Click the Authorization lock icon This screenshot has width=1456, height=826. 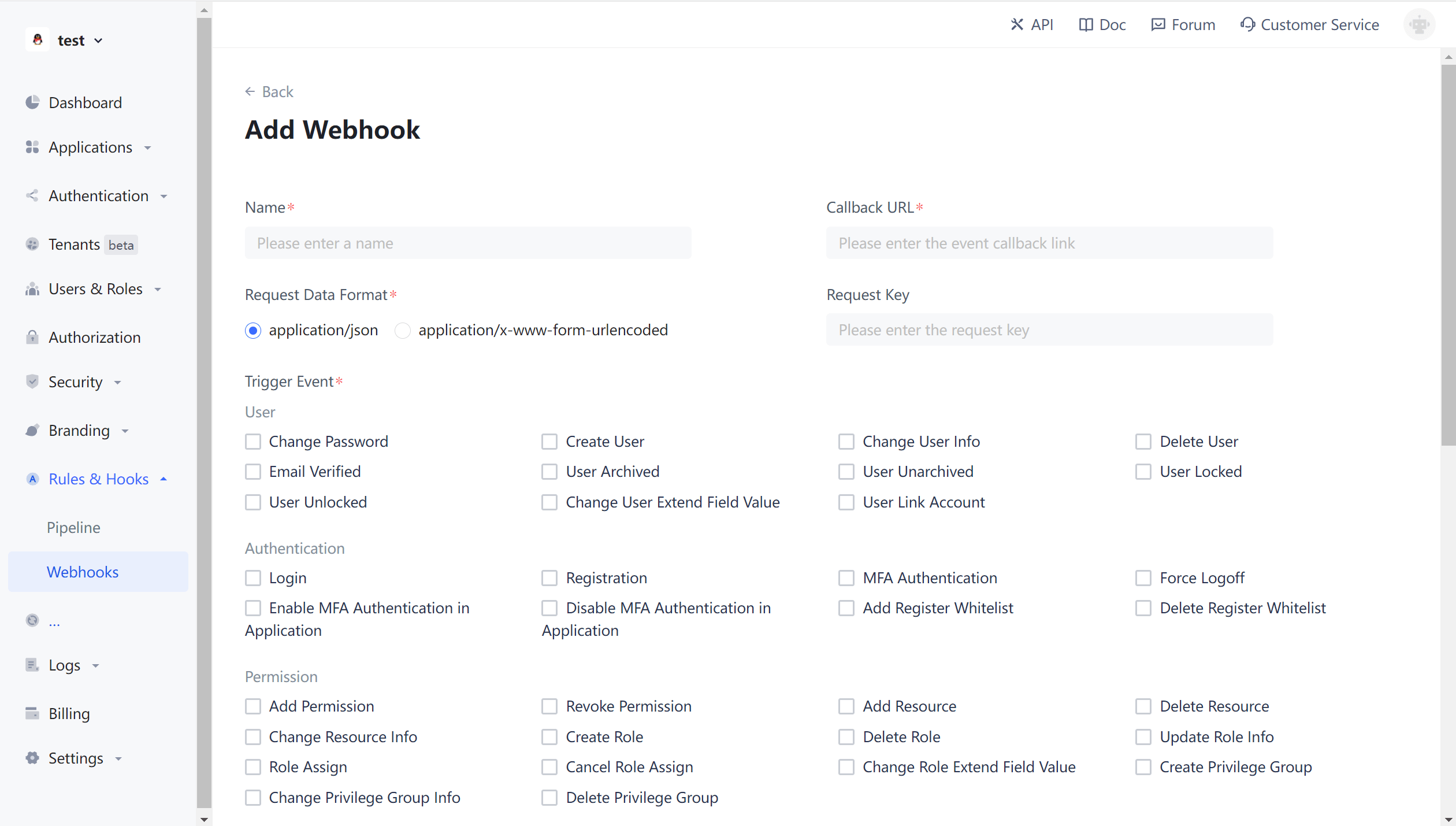(32, 337)
